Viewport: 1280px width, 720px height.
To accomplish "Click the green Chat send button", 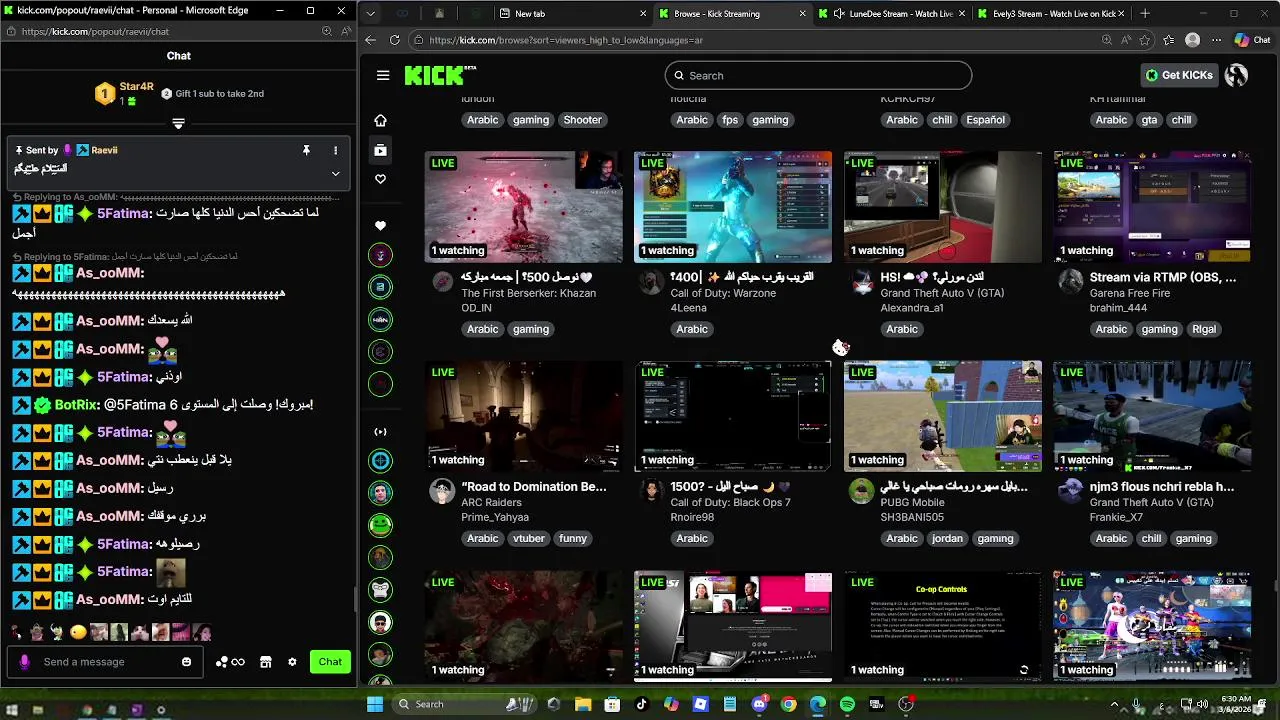I will [330, 662].
